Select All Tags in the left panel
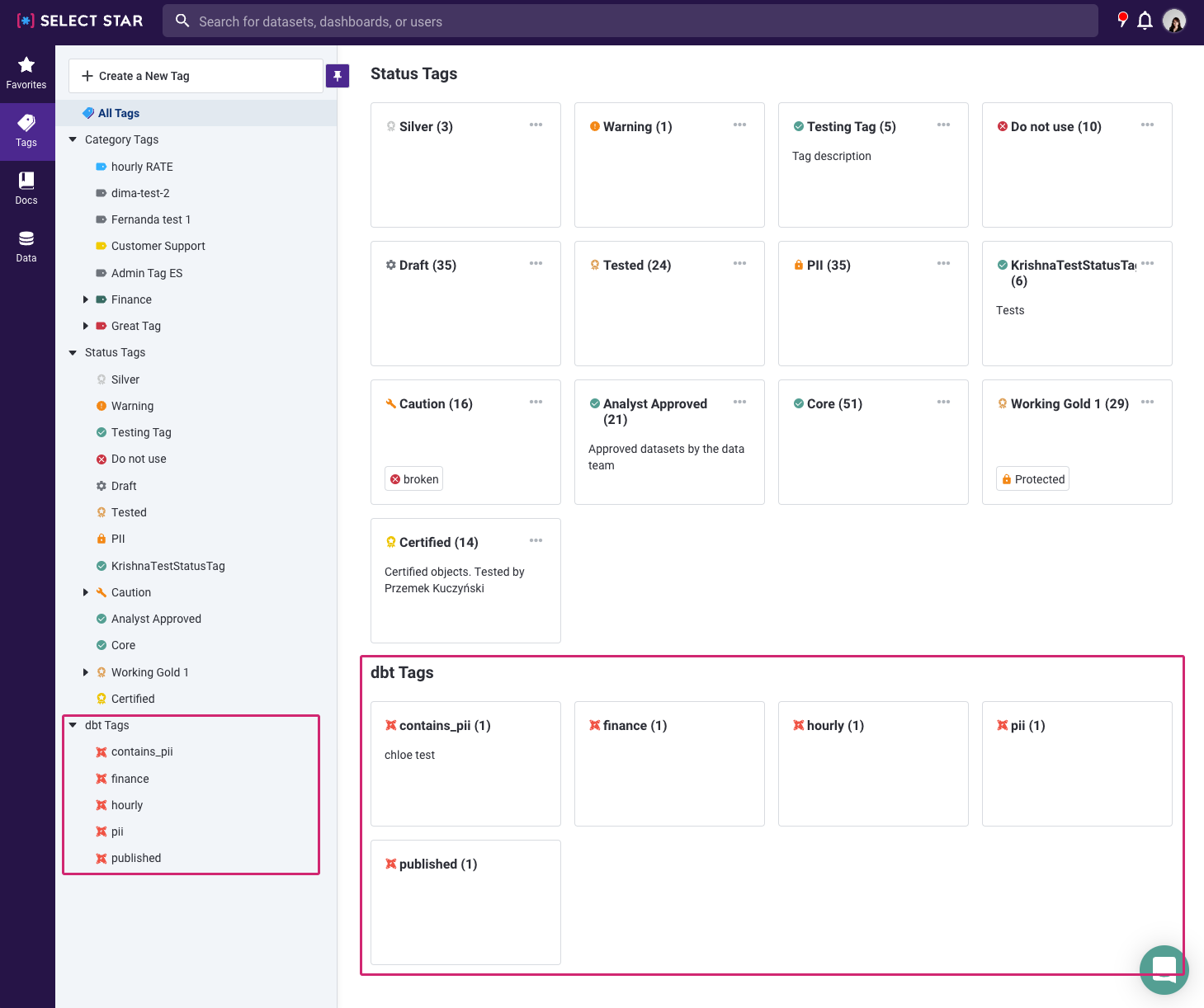The width and height of the screenshot is (1204, 1008). [118, 113]
